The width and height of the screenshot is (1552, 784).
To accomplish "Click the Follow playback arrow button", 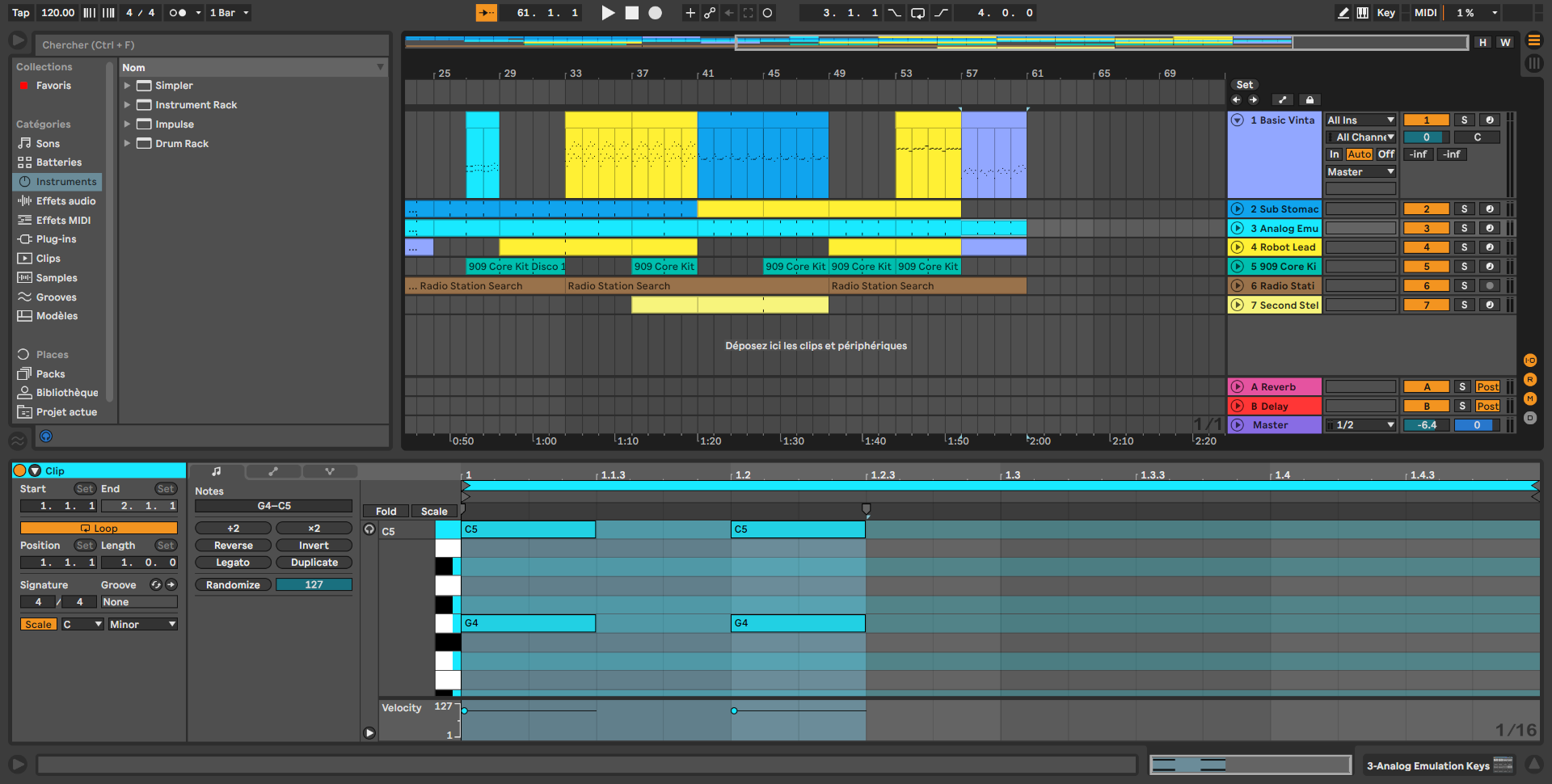I will pos(486,13).
